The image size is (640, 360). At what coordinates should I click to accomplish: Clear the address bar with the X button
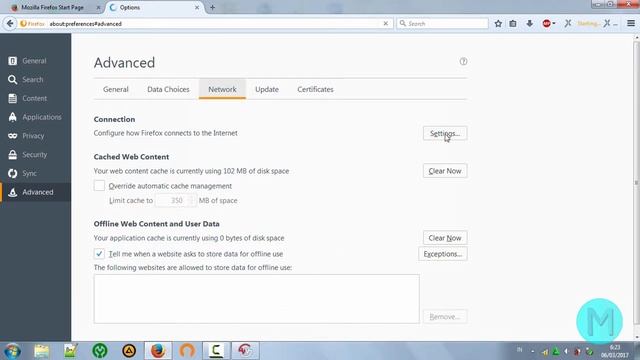(x=386, y=24)
